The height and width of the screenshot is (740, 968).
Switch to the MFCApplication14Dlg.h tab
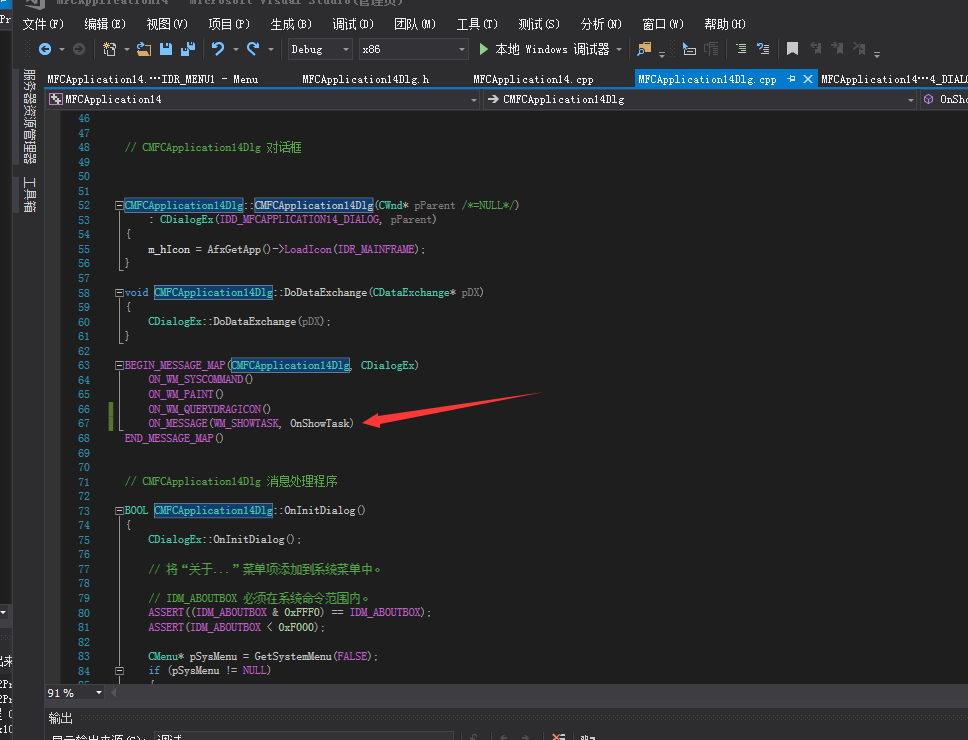[365, 79]
